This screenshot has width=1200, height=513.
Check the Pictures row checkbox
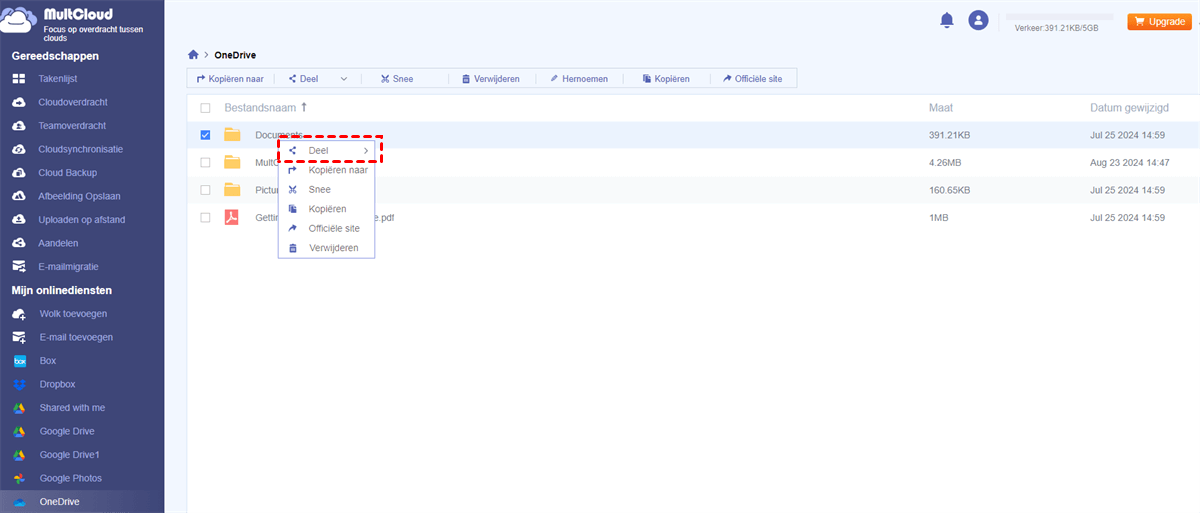pyautogui.click(x=205, y=189)
